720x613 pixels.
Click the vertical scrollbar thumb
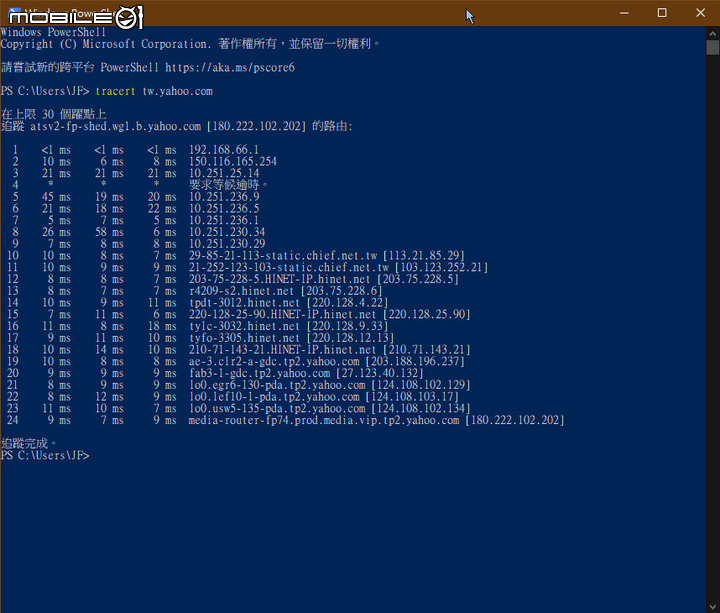[x=713, y=48]
